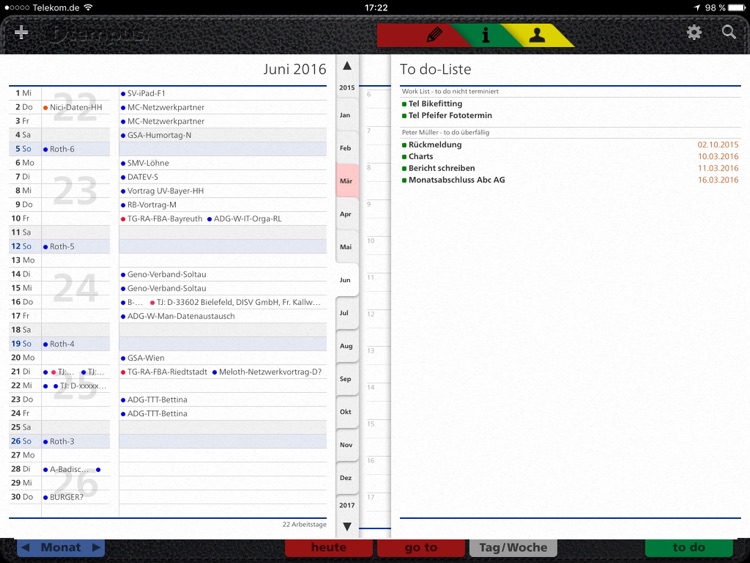Screen dimensions: 750x563
Task: Go to next month arrow in Monat button
Action: coord(96,547)
